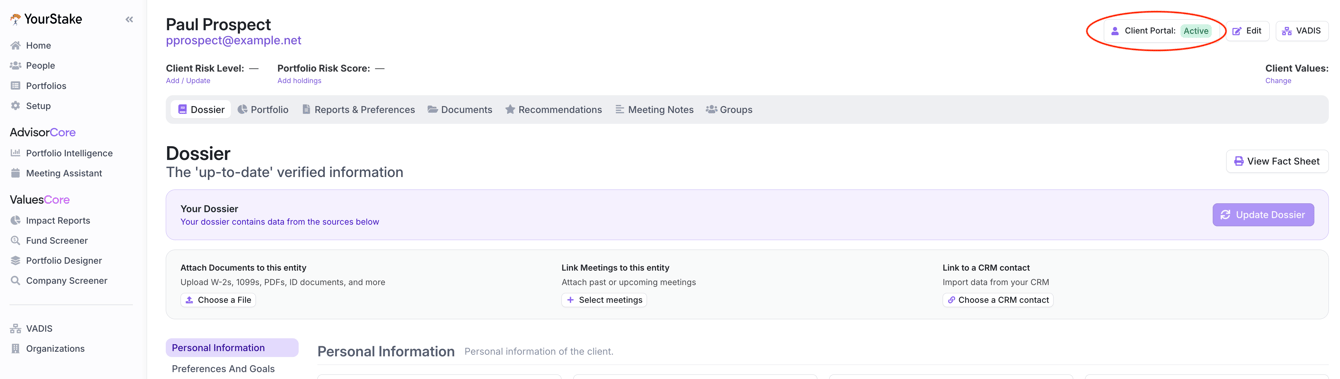Open Company Screener
The height and width of the screenshot is (379, 1340).
[66, 280]
